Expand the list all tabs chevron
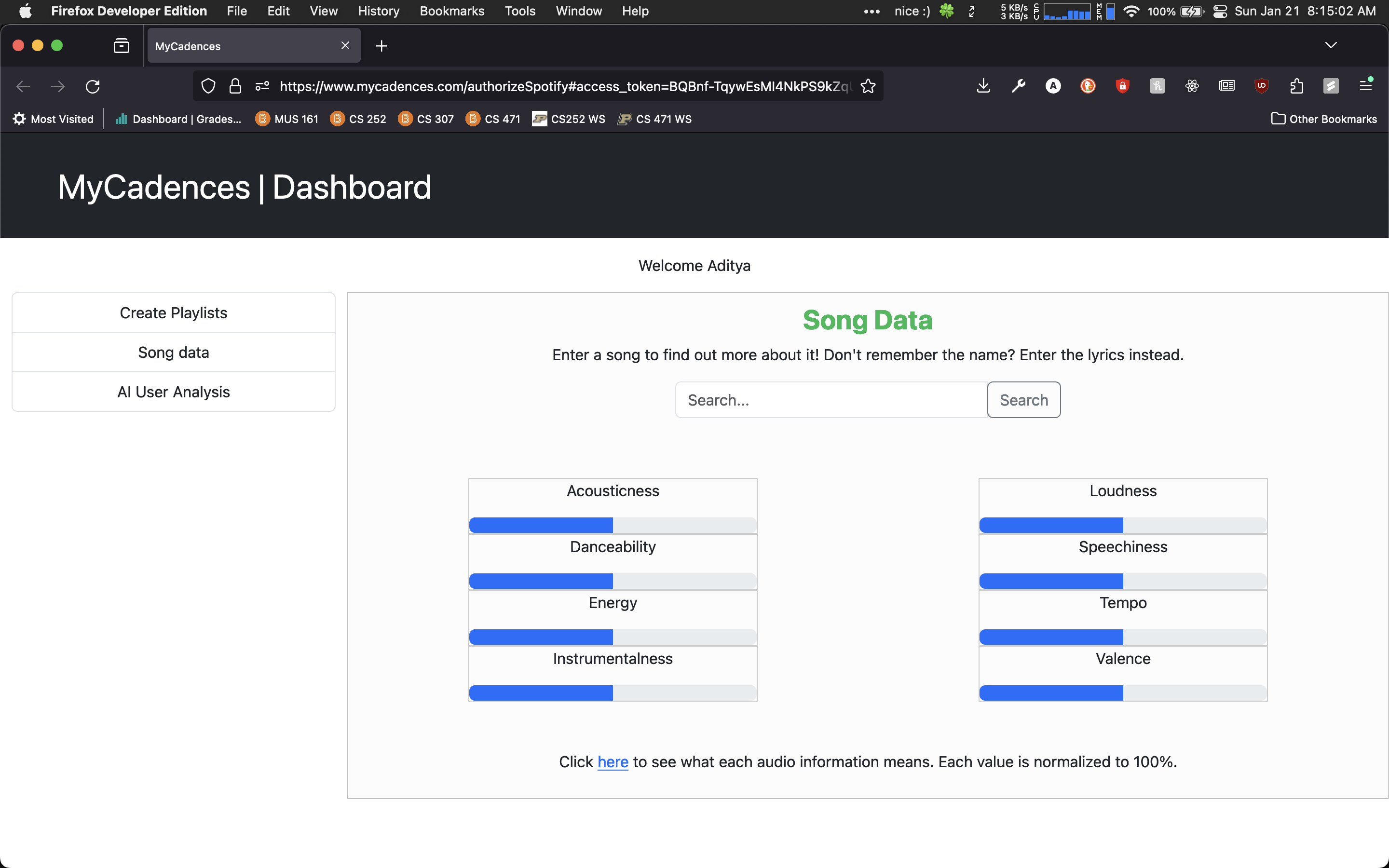The width and height of the screenshot is (1389, 868). [x=1331, y=45]
